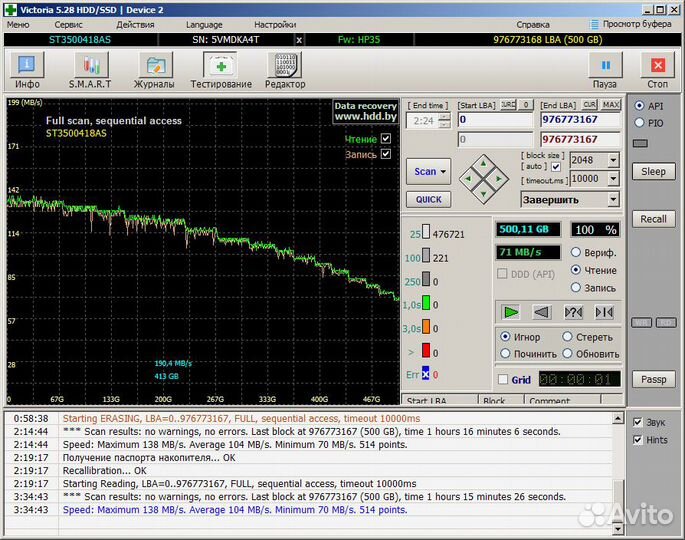Toggle the Чтение graph checkbox
The width and height of the screenshot is (685, 540).
385,139
